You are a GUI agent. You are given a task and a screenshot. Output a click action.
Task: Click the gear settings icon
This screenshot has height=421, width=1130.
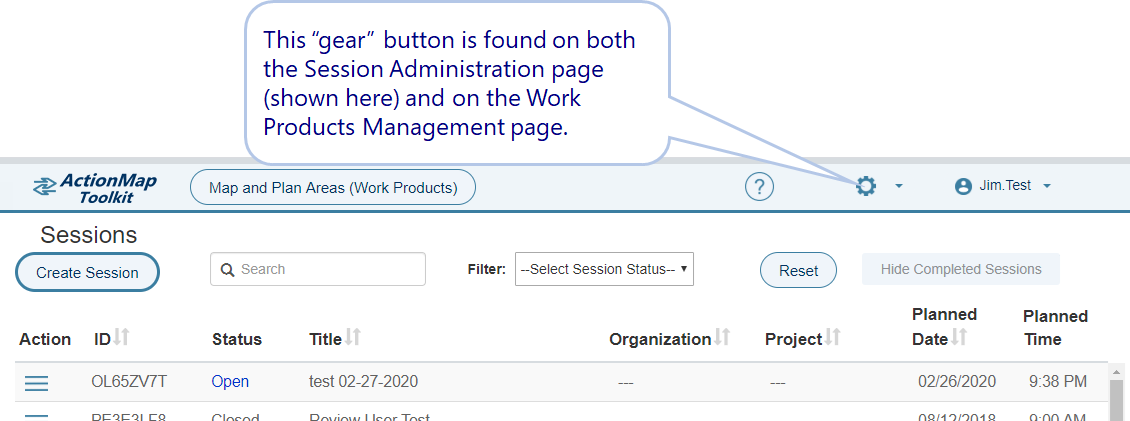coord(866,186)
